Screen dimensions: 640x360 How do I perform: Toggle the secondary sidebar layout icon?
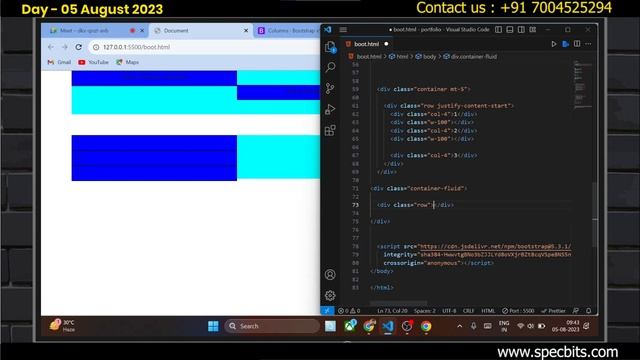pos(521,29)
